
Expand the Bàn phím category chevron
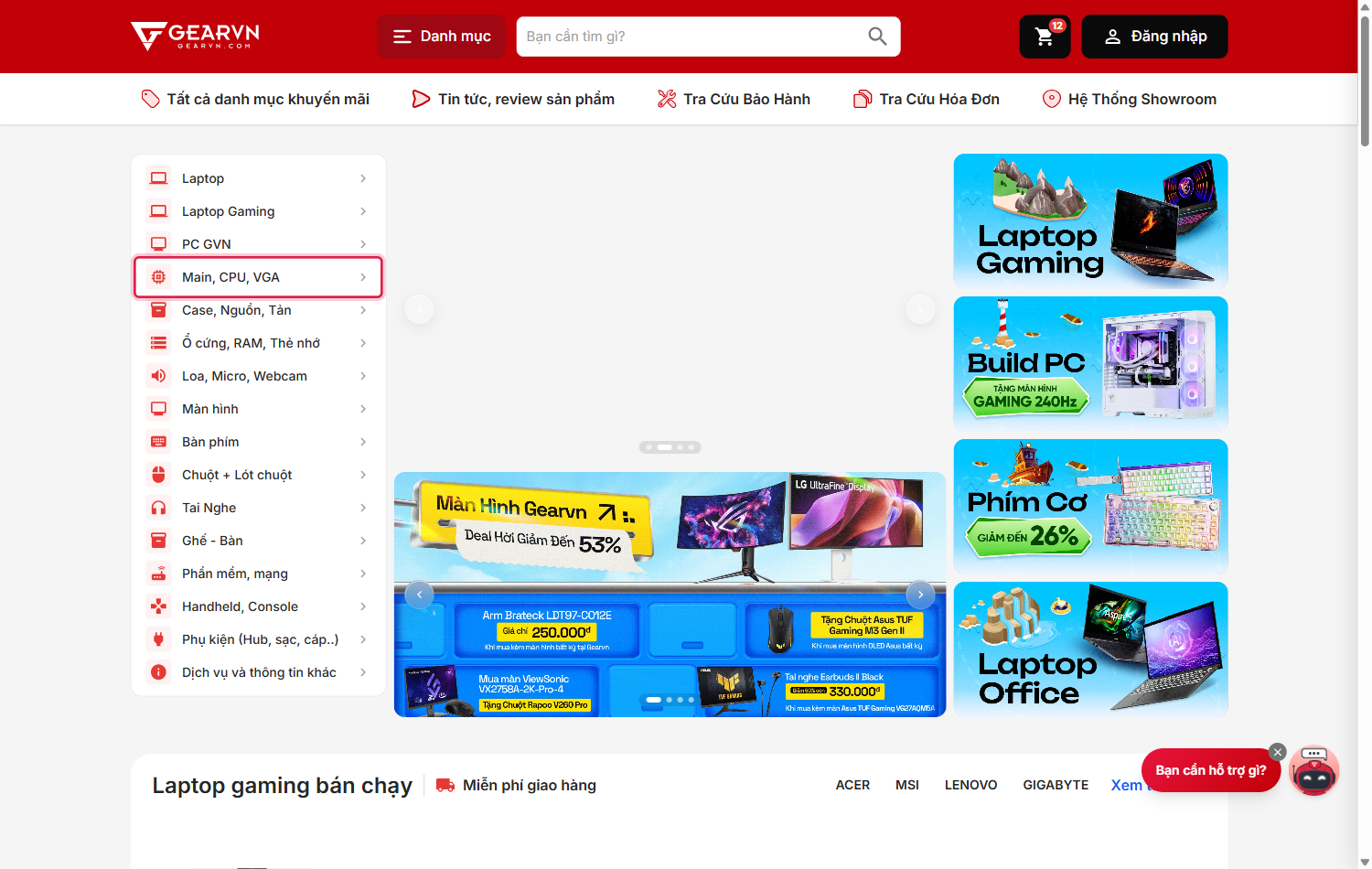coord(363,442)
